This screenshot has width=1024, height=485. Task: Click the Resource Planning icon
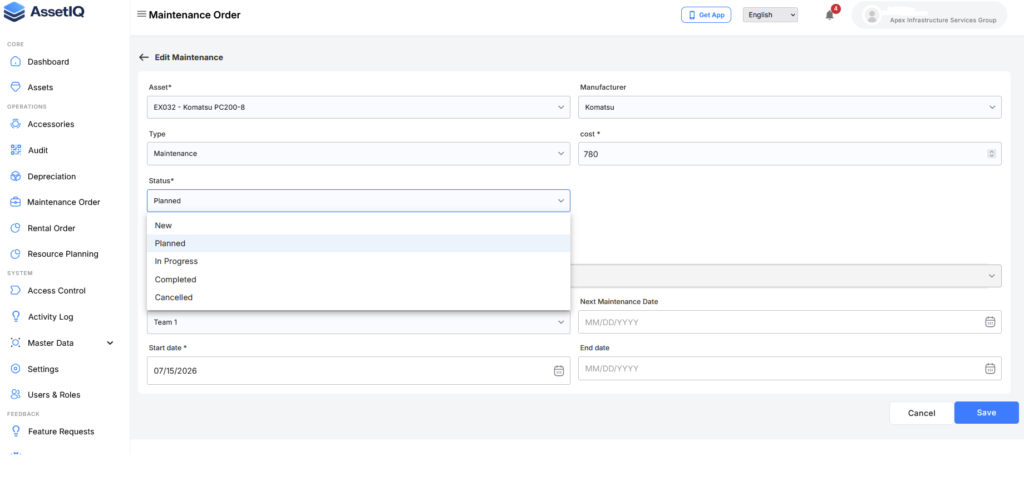coord(16,254)
